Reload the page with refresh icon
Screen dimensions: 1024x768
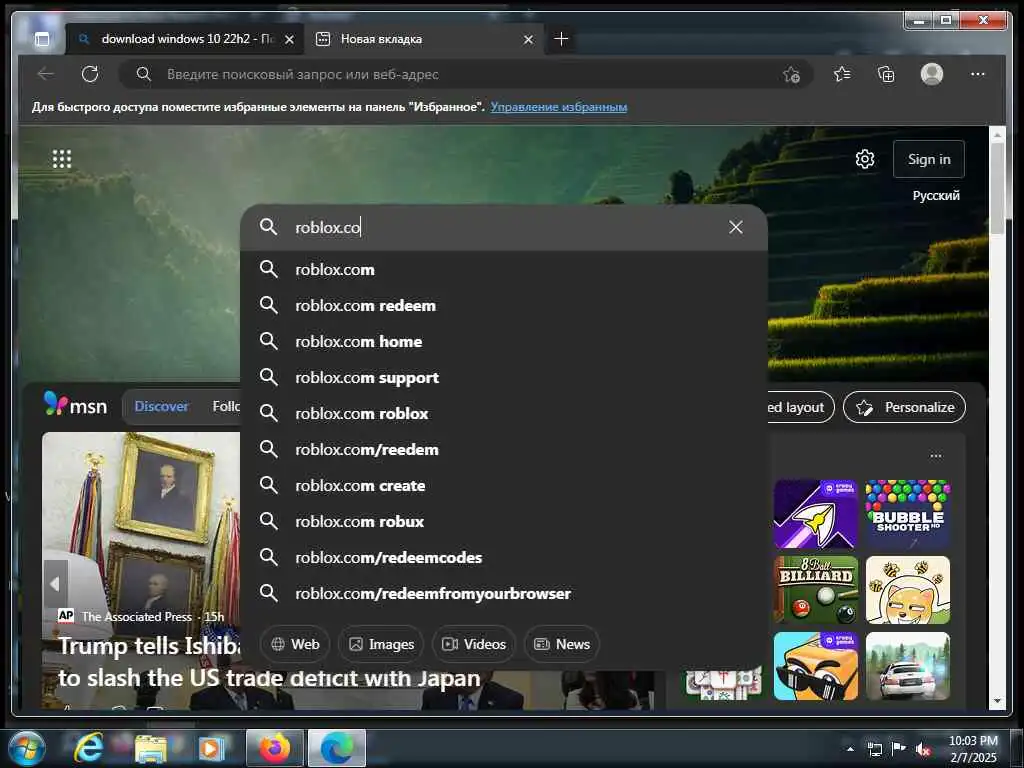coord(90,74)
